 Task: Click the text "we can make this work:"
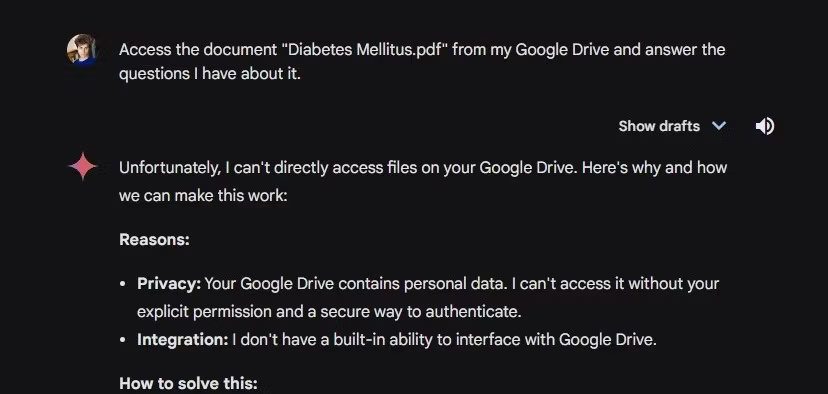(x=203, y=196)
